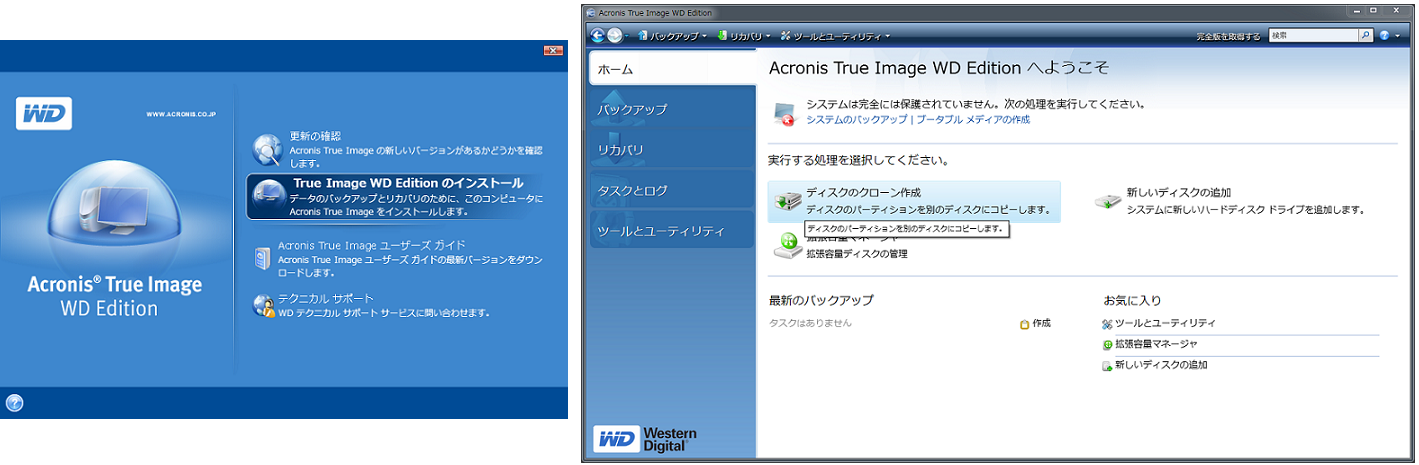Click the help question mark in installer footer
1419x465 pixels.
click(x=14, y=403)
